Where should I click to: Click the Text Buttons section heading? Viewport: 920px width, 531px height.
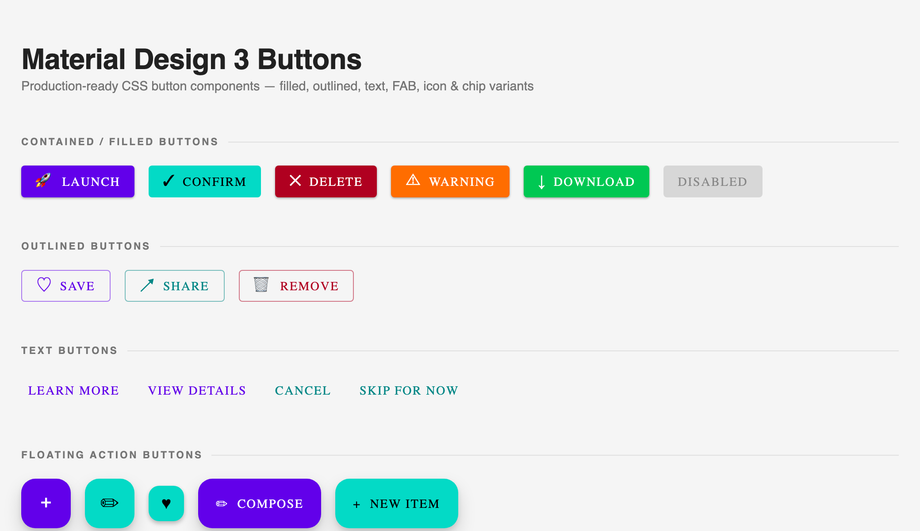tap(69, 351)
